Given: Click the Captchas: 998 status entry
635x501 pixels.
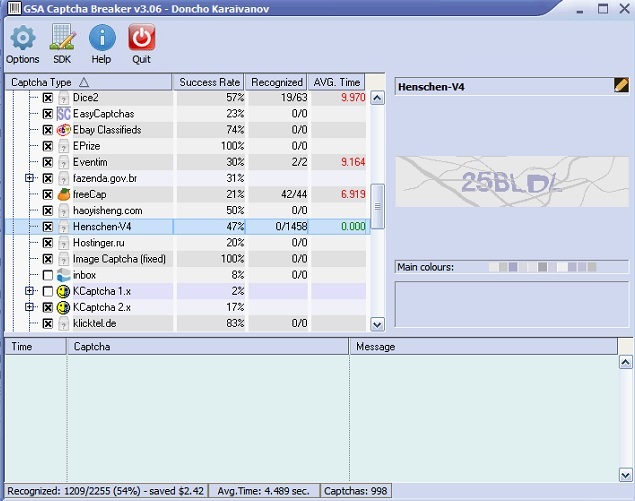Looking at the screenshot, I should [356, 491].
